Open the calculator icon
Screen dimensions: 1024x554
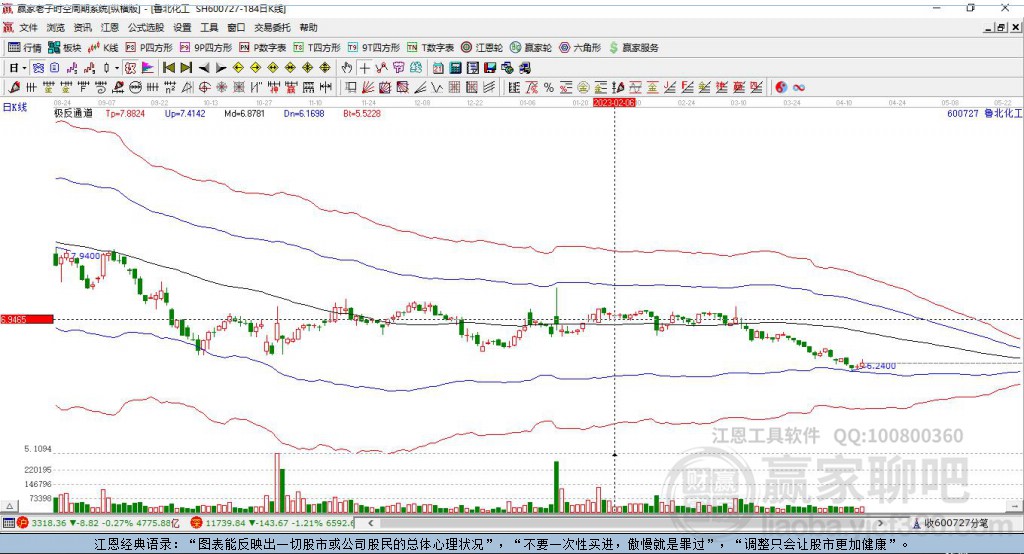pyautogui.click(x=455, y=67)
